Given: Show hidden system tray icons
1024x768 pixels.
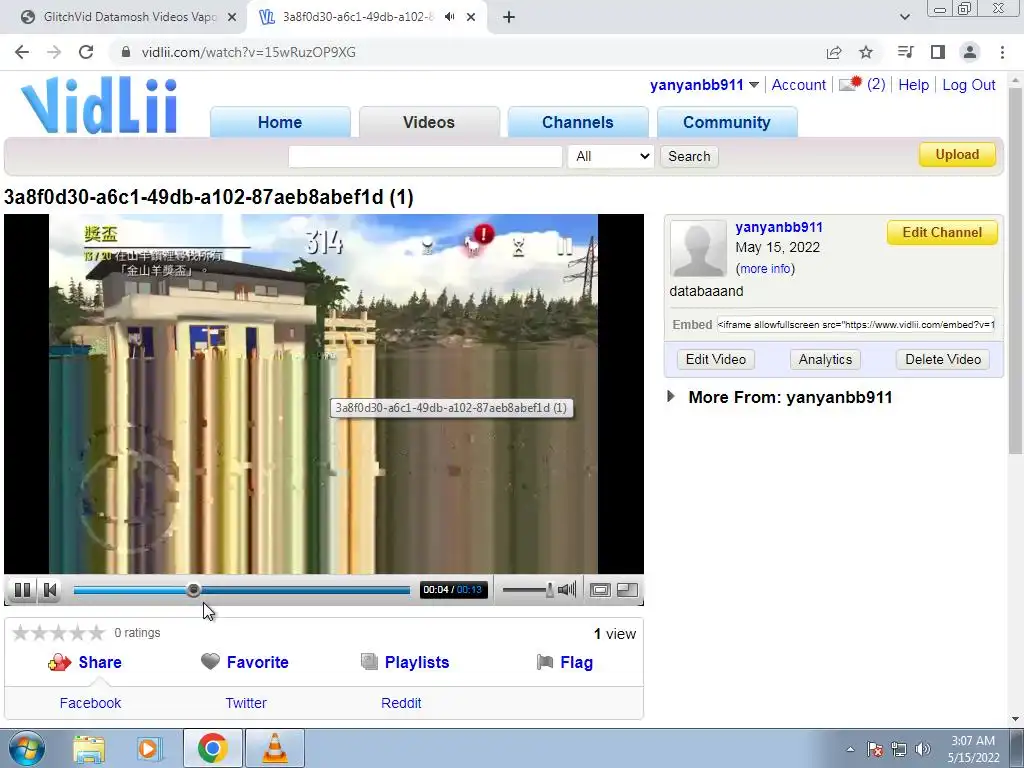Looking at the screenshot, I should 850,750.
